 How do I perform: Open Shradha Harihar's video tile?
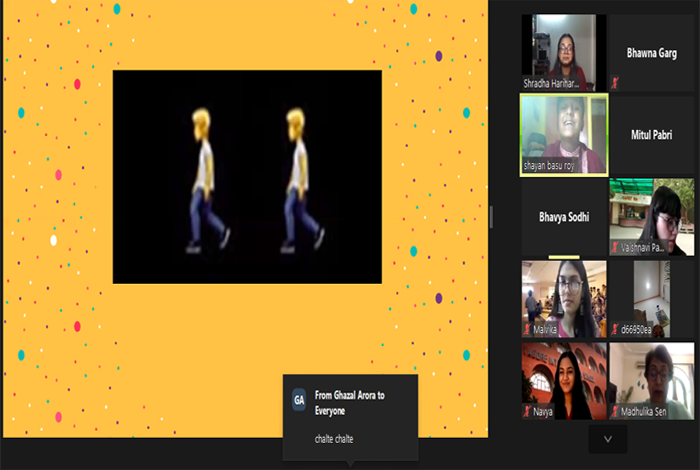564,53
